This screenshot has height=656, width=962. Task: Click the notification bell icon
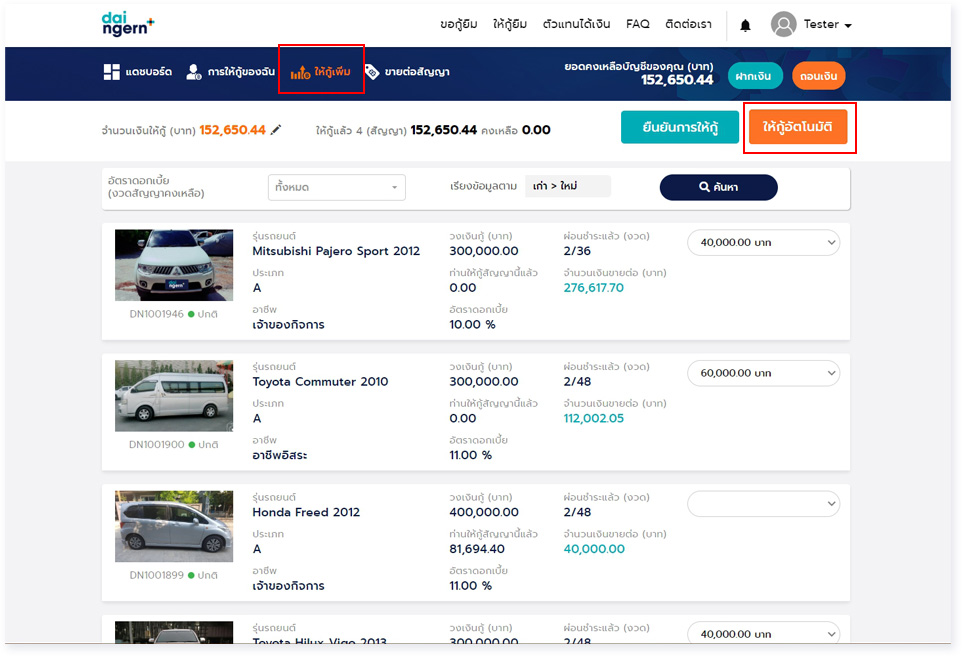click(745, 25)
